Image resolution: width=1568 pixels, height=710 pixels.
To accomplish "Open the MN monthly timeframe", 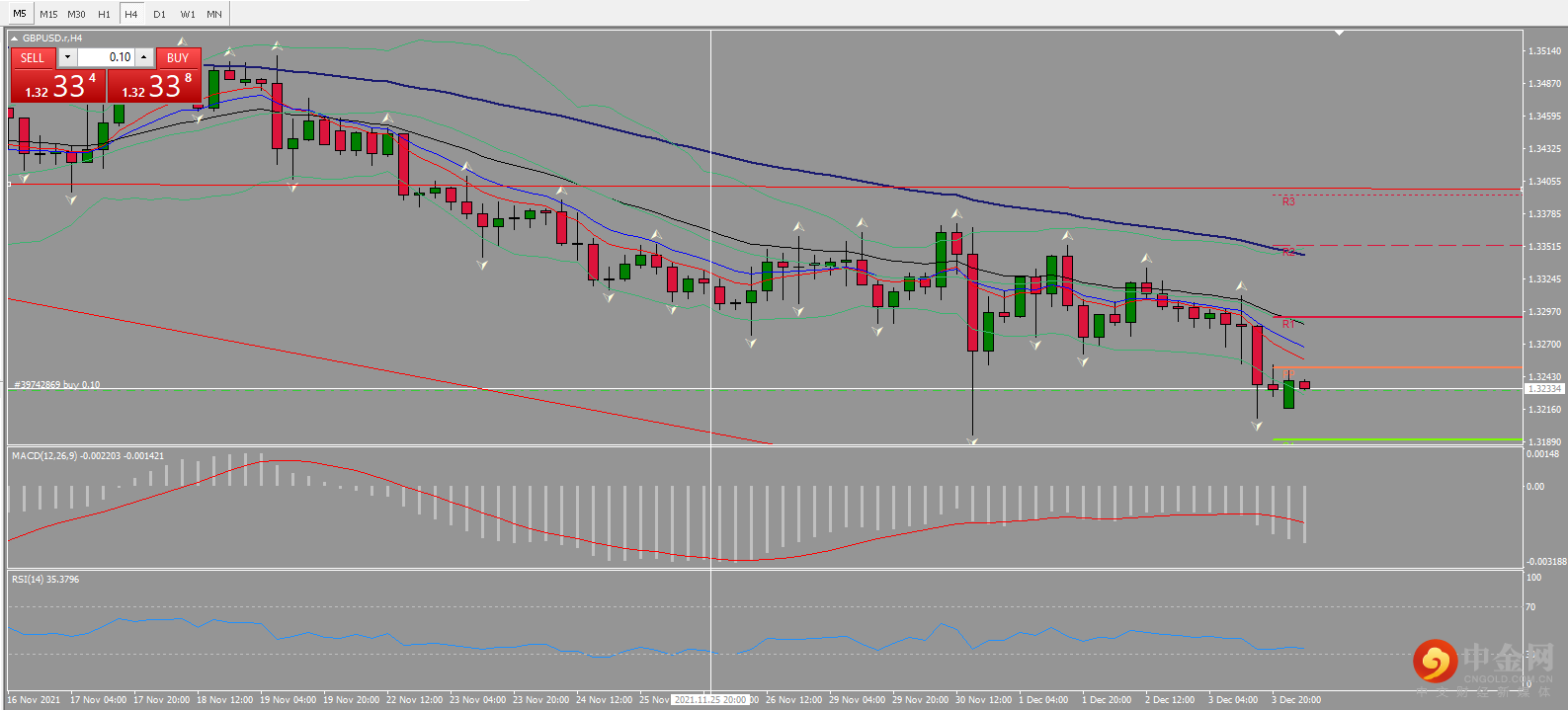I will click(214, 14).
